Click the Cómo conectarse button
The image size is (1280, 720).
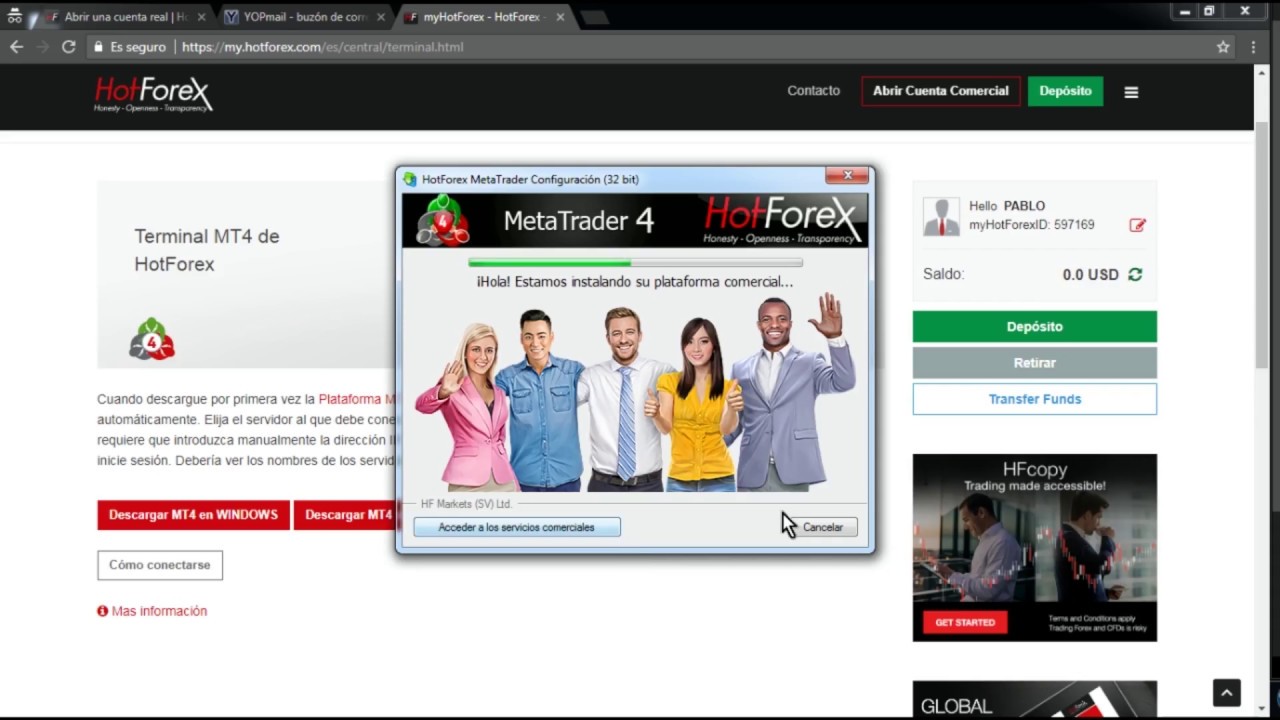coord(160,565)
